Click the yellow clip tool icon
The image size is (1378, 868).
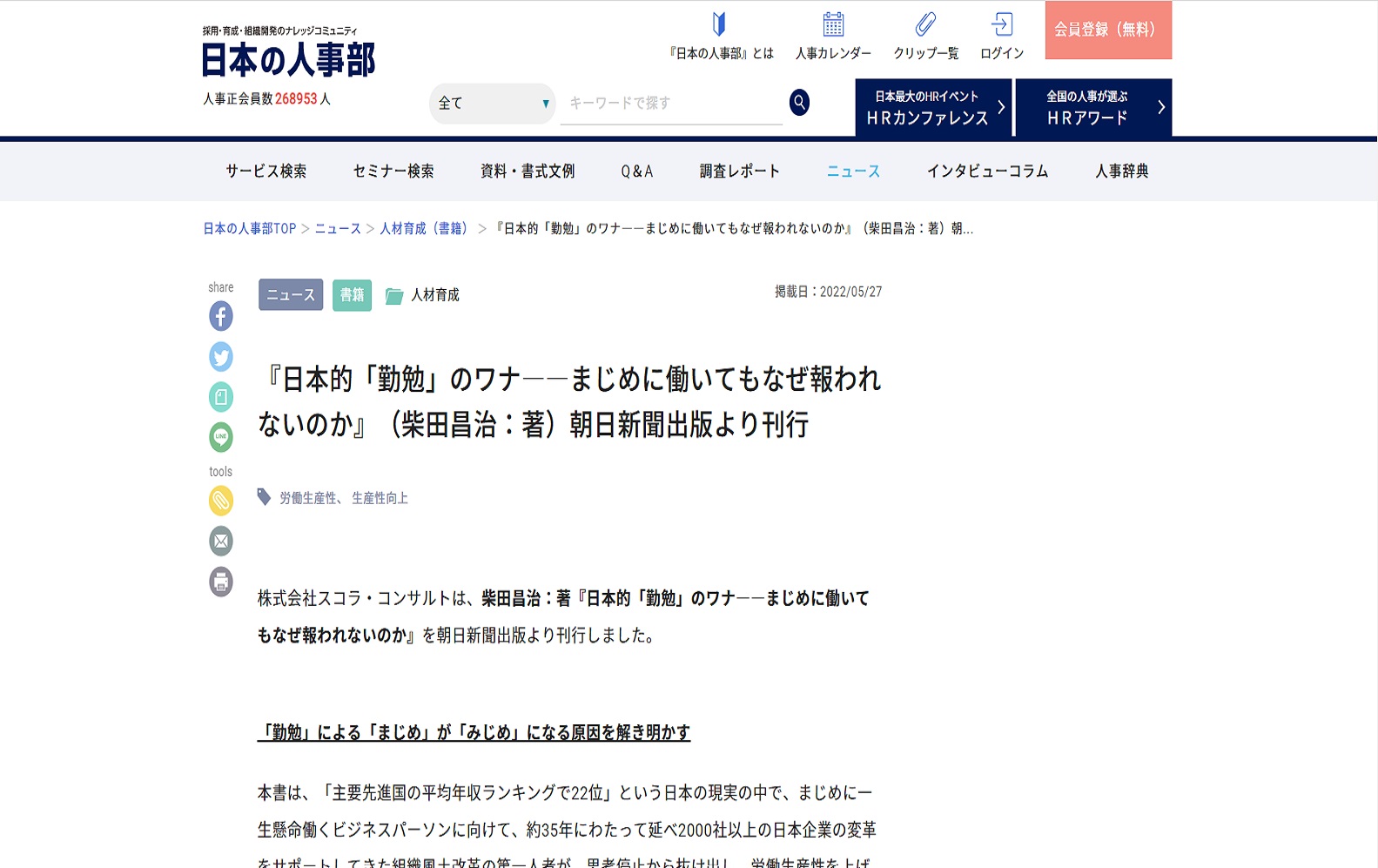tap(221, 501)
